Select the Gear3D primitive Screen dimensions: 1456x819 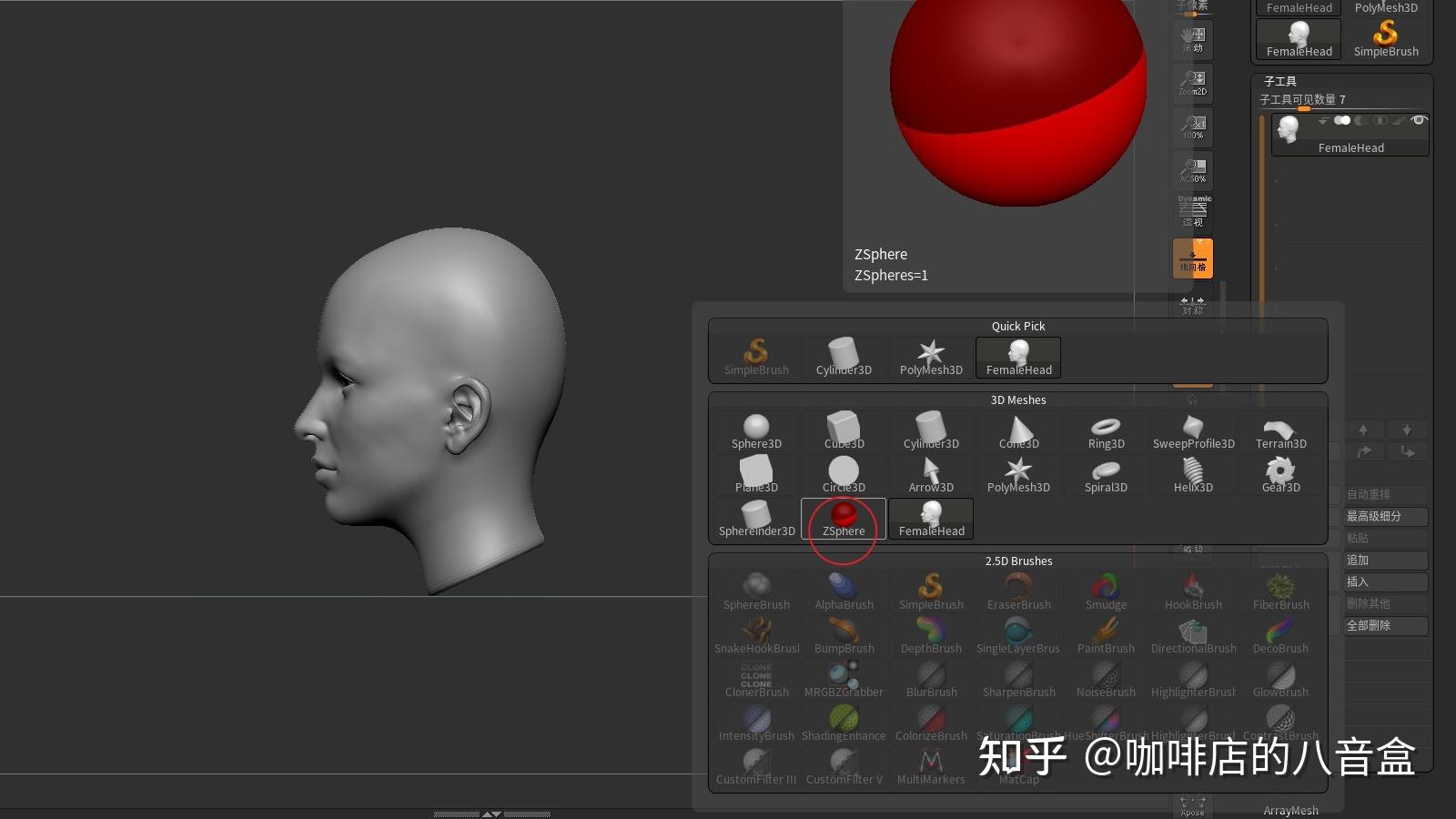coord(1280,475)
